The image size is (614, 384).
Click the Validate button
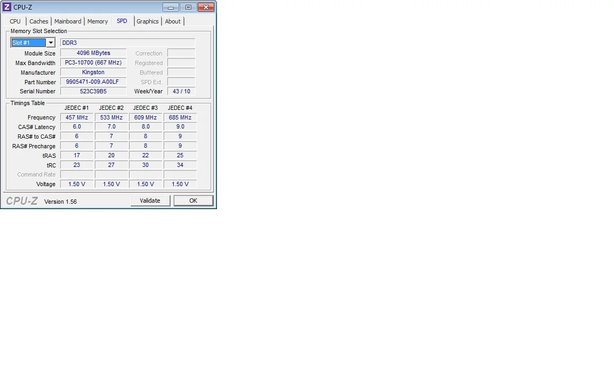(150, 201)
